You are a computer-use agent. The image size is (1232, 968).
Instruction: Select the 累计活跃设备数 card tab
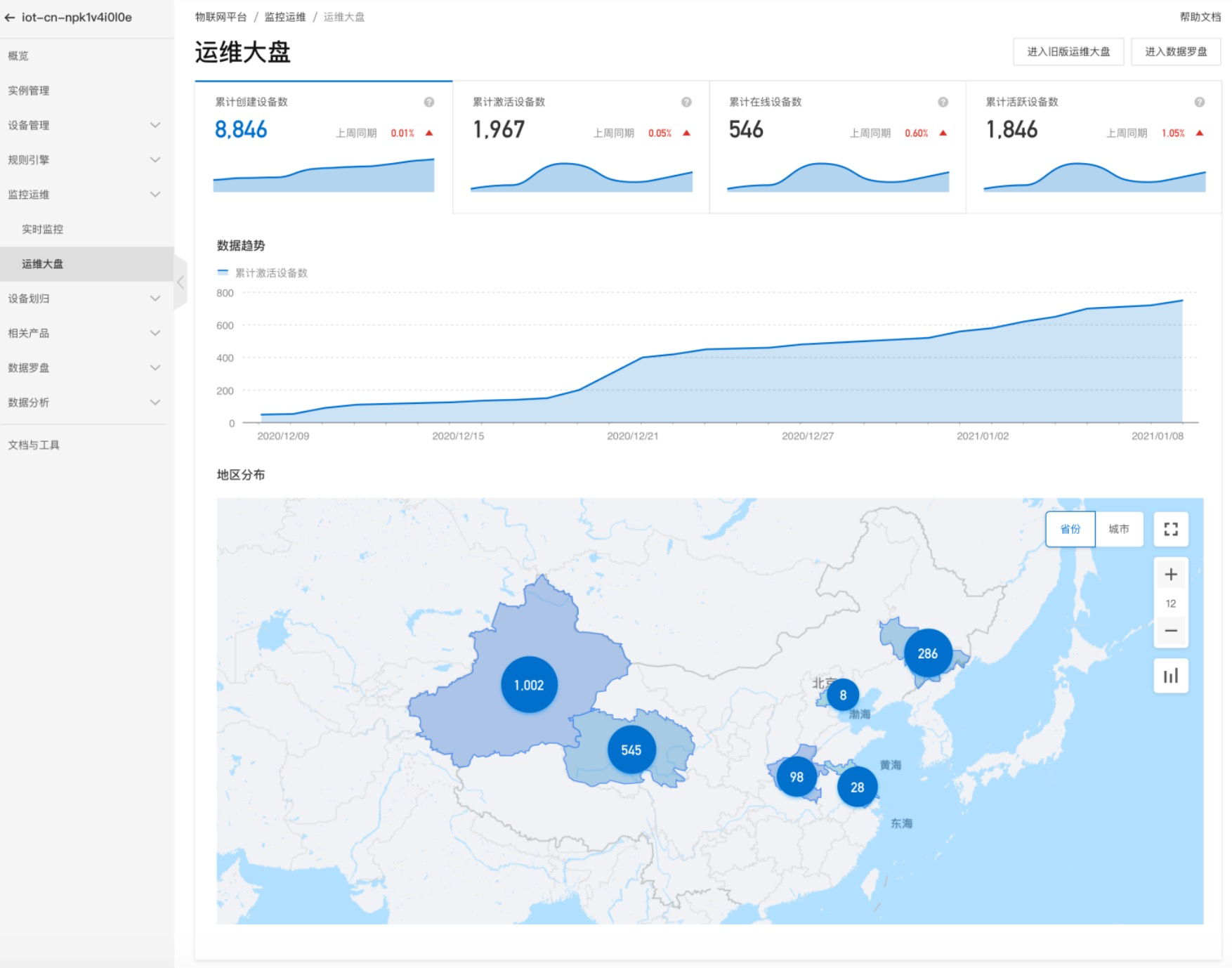pos(1094,147)
